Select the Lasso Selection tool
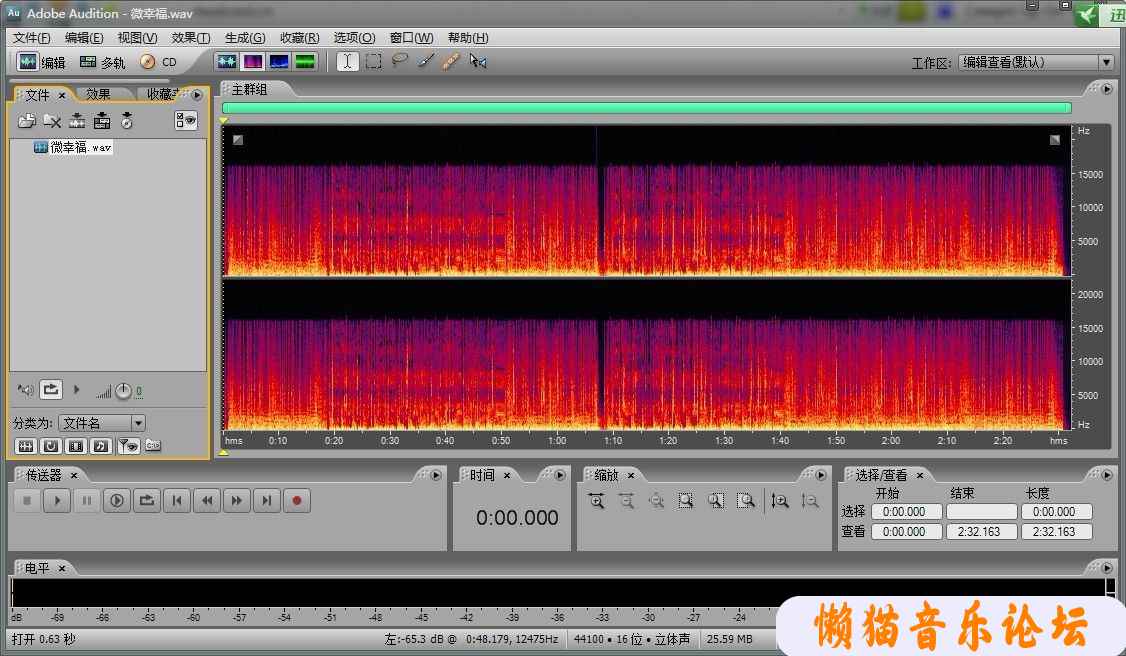1126x656 pixels. coord(399,61)
